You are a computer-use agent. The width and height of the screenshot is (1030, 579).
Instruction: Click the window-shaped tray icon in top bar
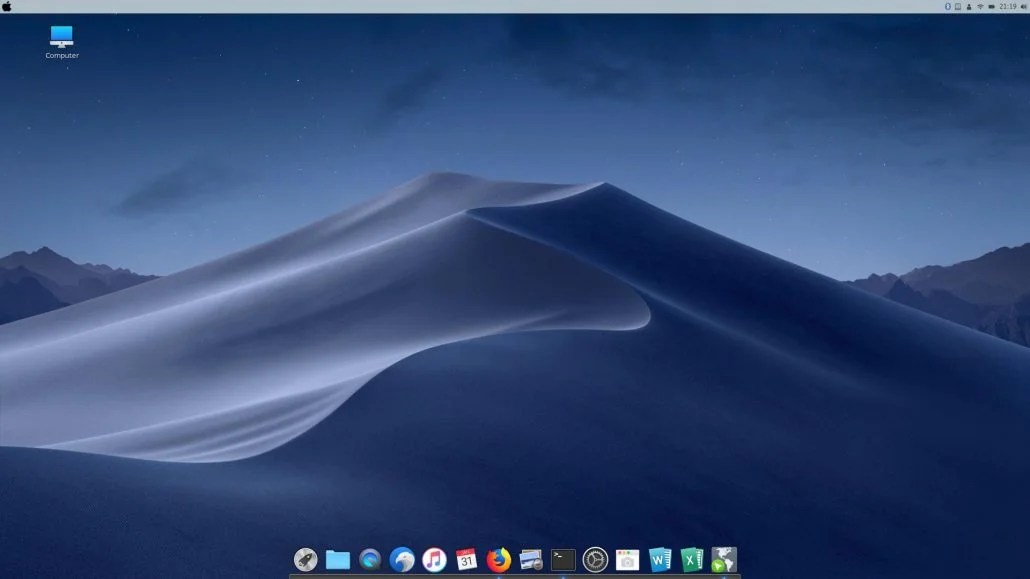[x=958, y=7]
